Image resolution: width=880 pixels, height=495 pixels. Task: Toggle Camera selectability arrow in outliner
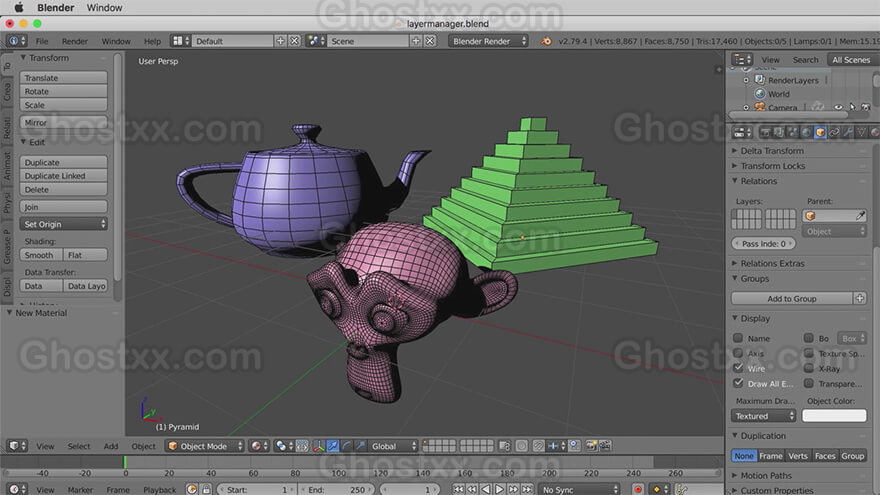852,107
